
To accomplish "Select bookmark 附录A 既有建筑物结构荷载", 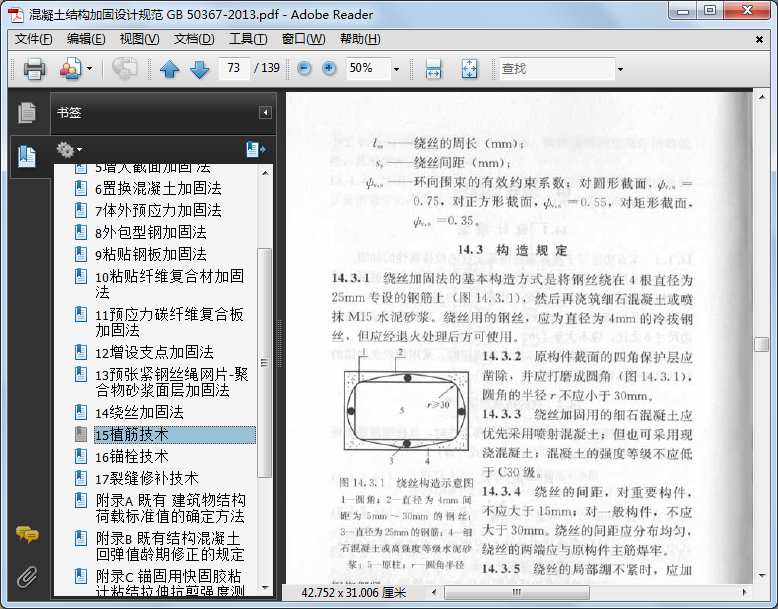I will tap(170, 508).
